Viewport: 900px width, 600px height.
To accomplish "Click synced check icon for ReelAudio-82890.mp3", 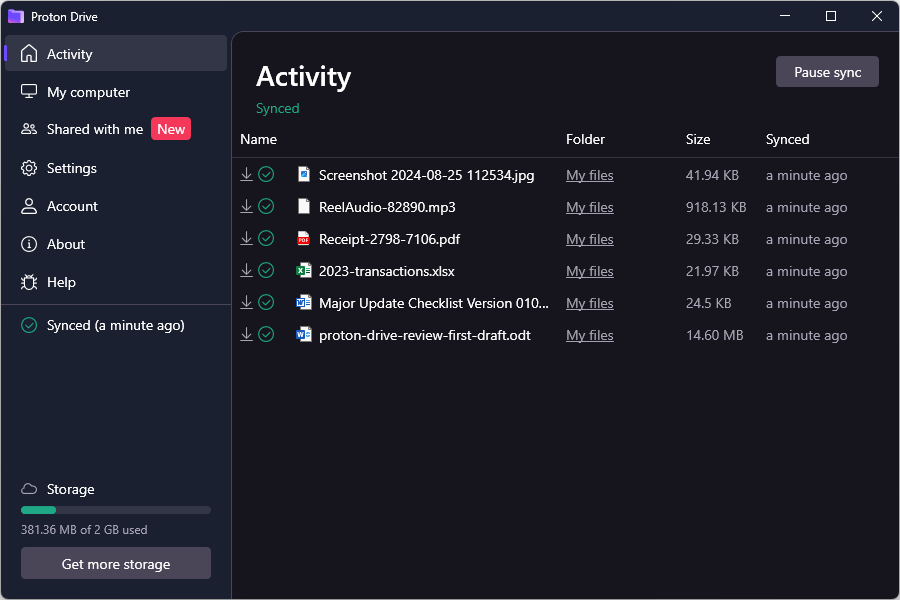I will (266, 207).
